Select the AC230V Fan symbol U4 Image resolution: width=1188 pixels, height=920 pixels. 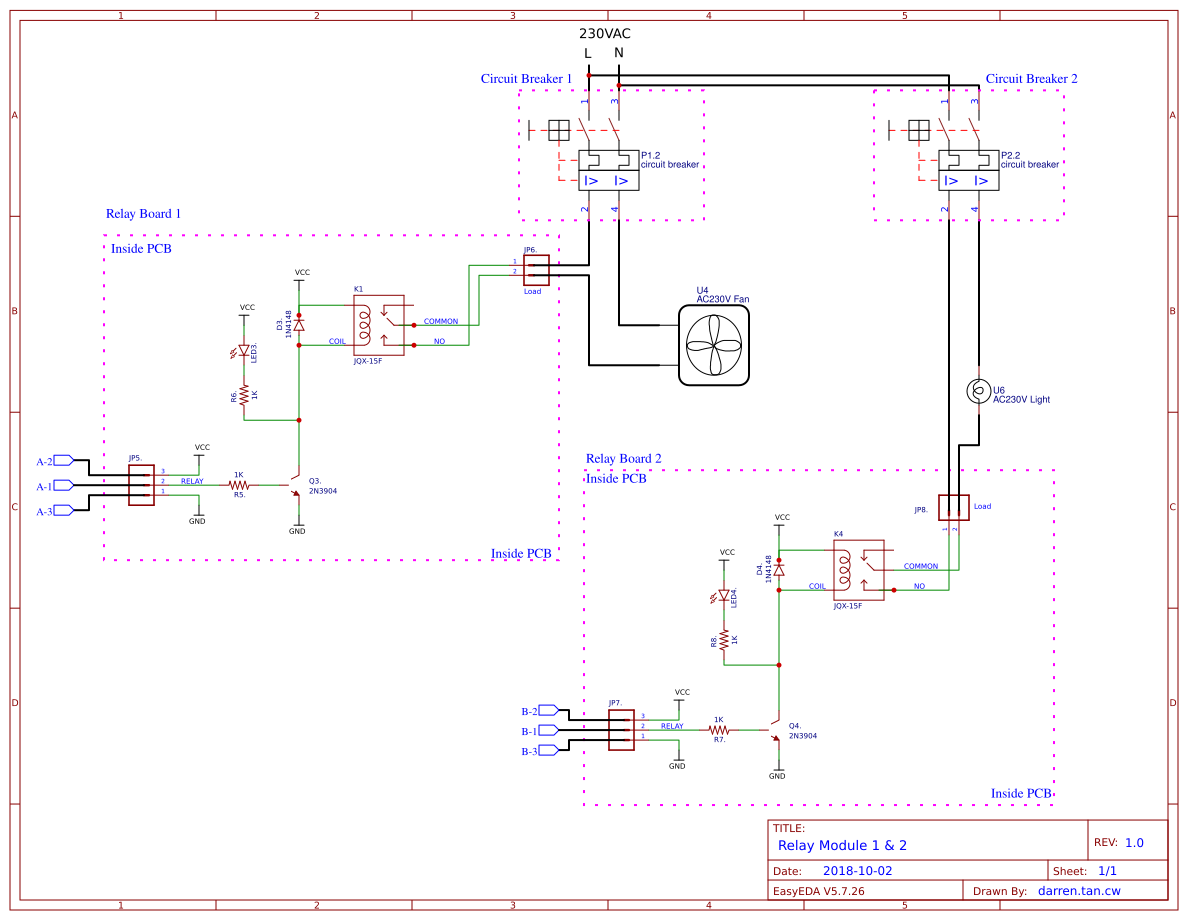pos(714,343)
